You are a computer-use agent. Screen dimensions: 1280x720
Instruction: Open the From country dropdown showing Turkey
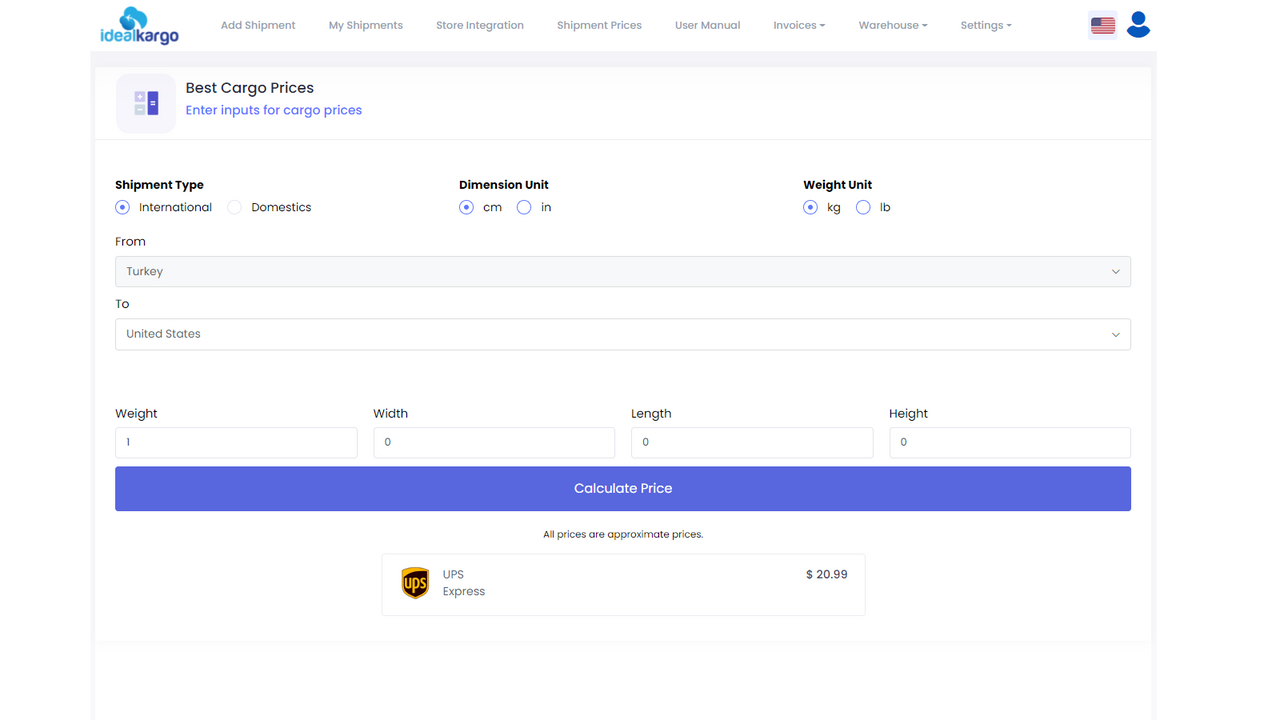pyautogui.click(x=623, y=271)
